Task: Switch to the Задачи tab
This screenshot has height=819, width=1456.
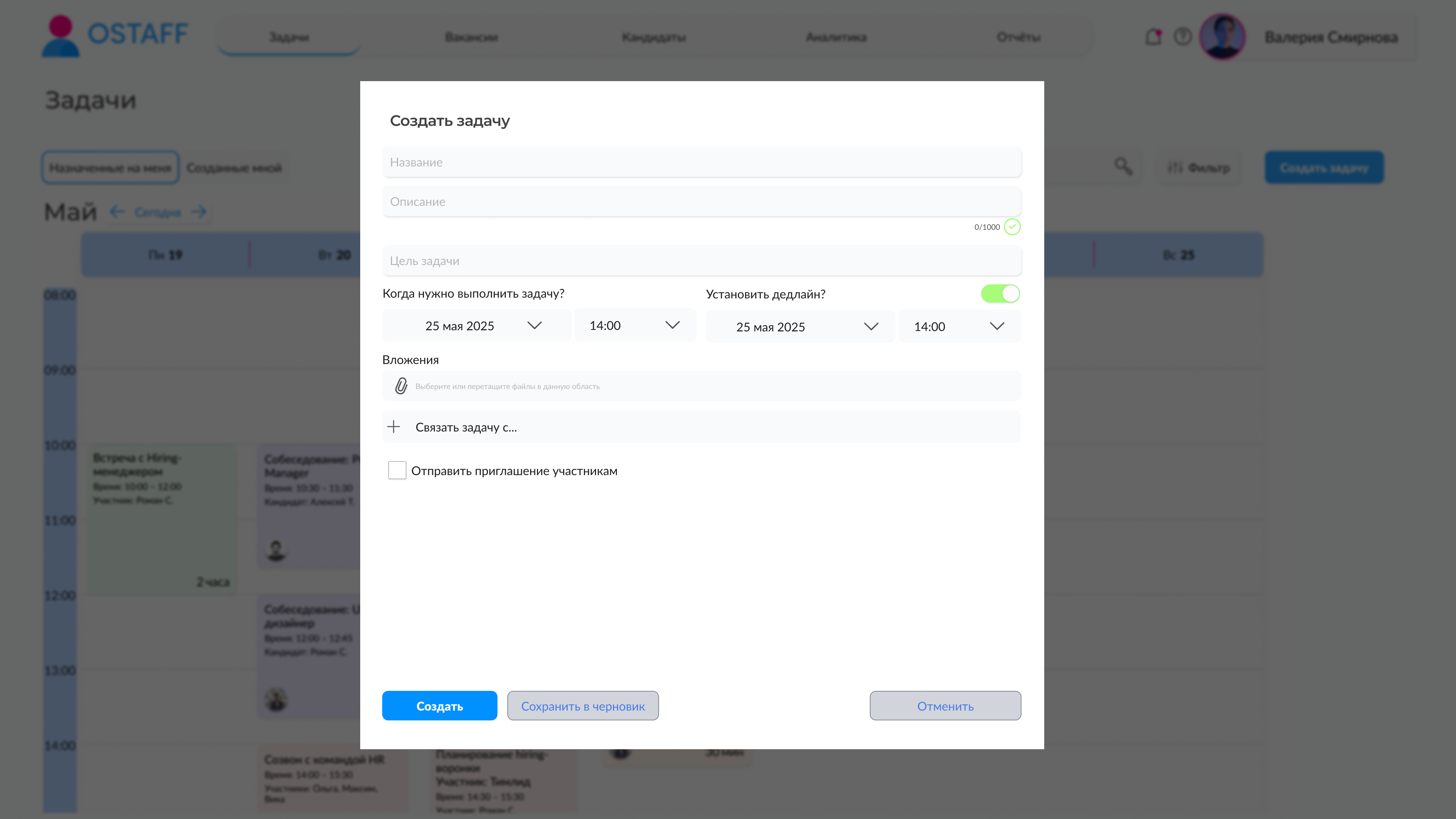Action: (289, 37)
